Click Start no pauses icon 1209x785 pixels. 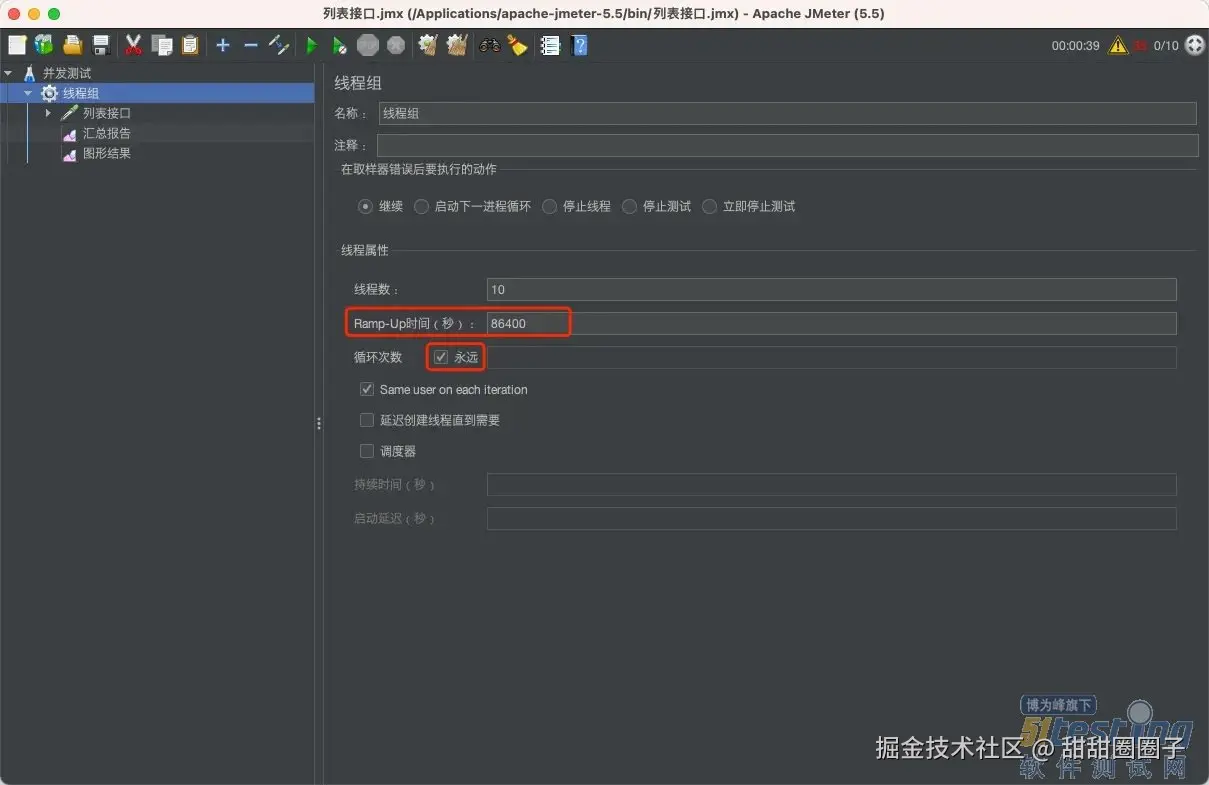[x=340, y=45]
